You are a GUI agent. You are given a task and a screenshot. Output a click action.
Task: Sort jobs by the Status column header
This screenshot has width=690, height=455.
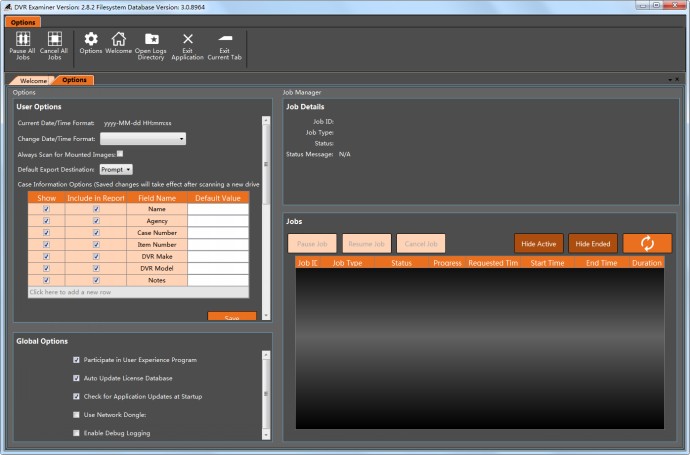point(401,263)
